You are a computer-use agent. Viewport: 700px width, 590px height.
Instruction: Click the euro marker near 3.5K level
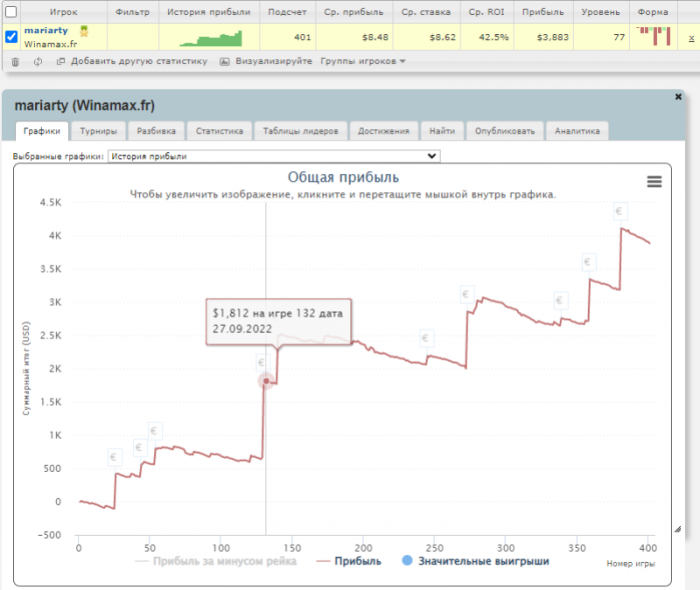[x=588, y=262]
